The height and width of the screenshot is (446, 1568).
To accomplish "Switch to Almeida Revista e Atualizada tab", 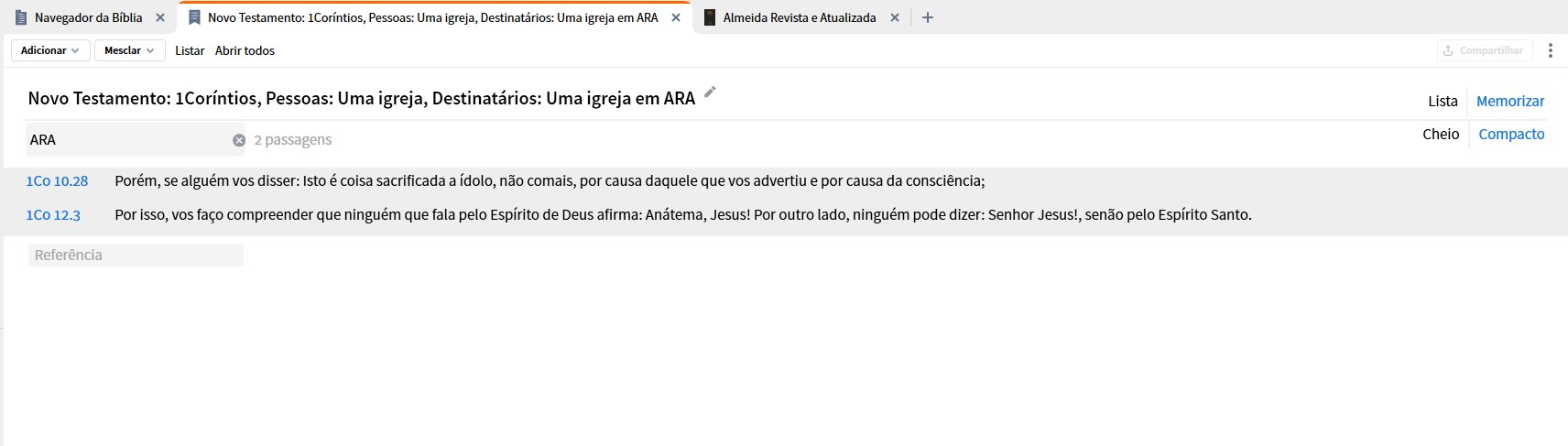I will 800,17.
